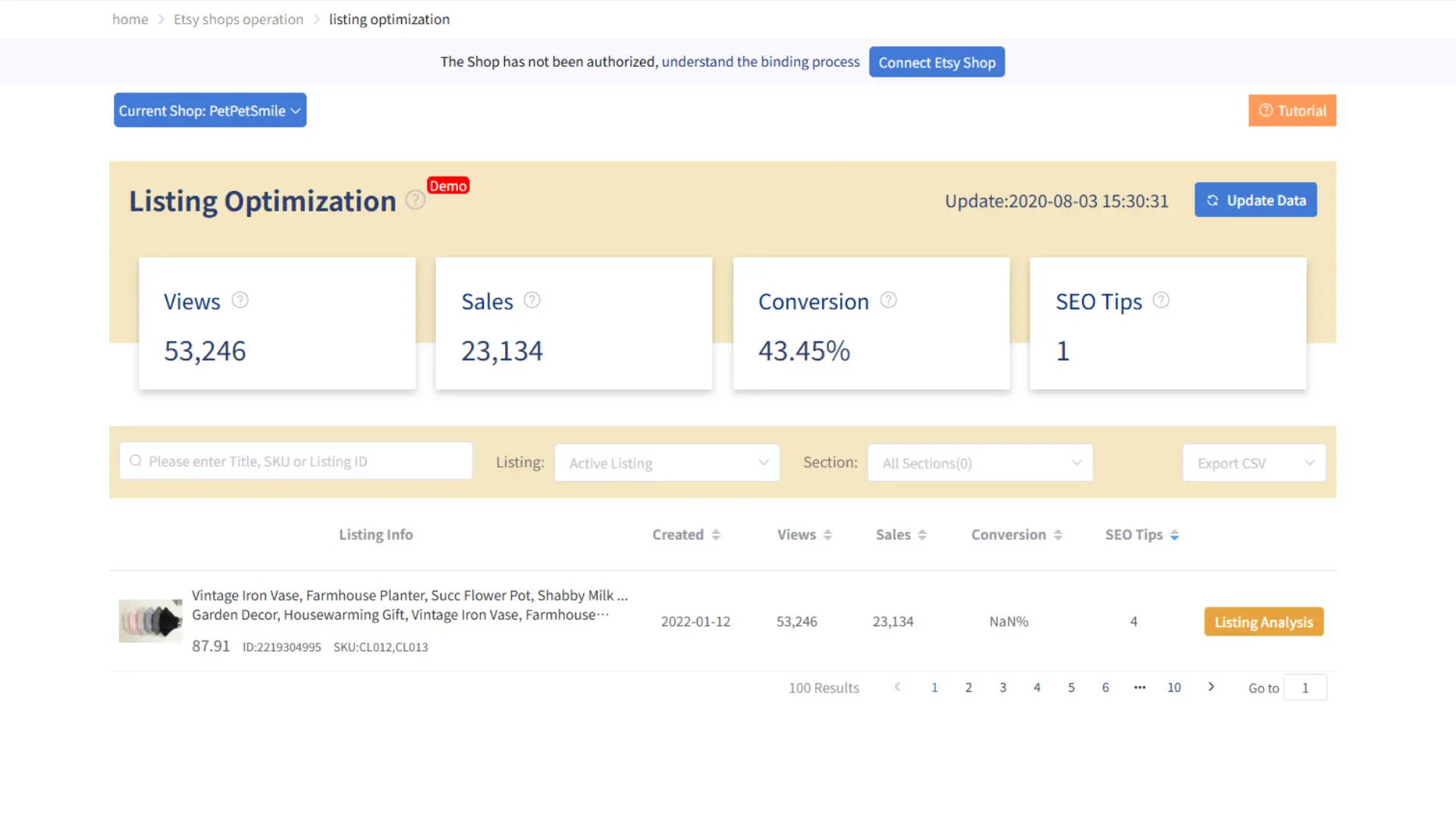Click the help icon beside Sales metric
Image resolution: width=1456 pixels, height=819 pixels.
532,300
